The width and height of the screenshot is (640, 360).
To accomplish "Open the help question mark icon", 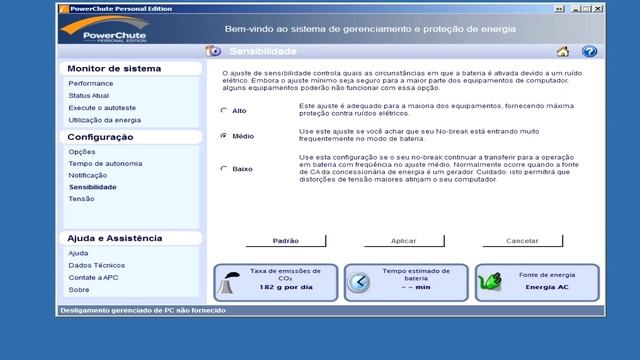I will coord(589,51).
